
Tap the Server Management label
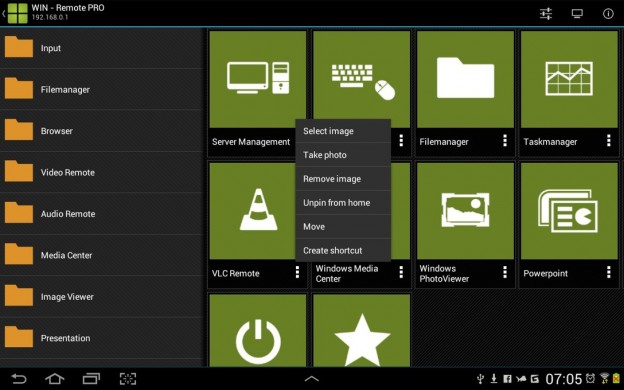tap(251, 142)
